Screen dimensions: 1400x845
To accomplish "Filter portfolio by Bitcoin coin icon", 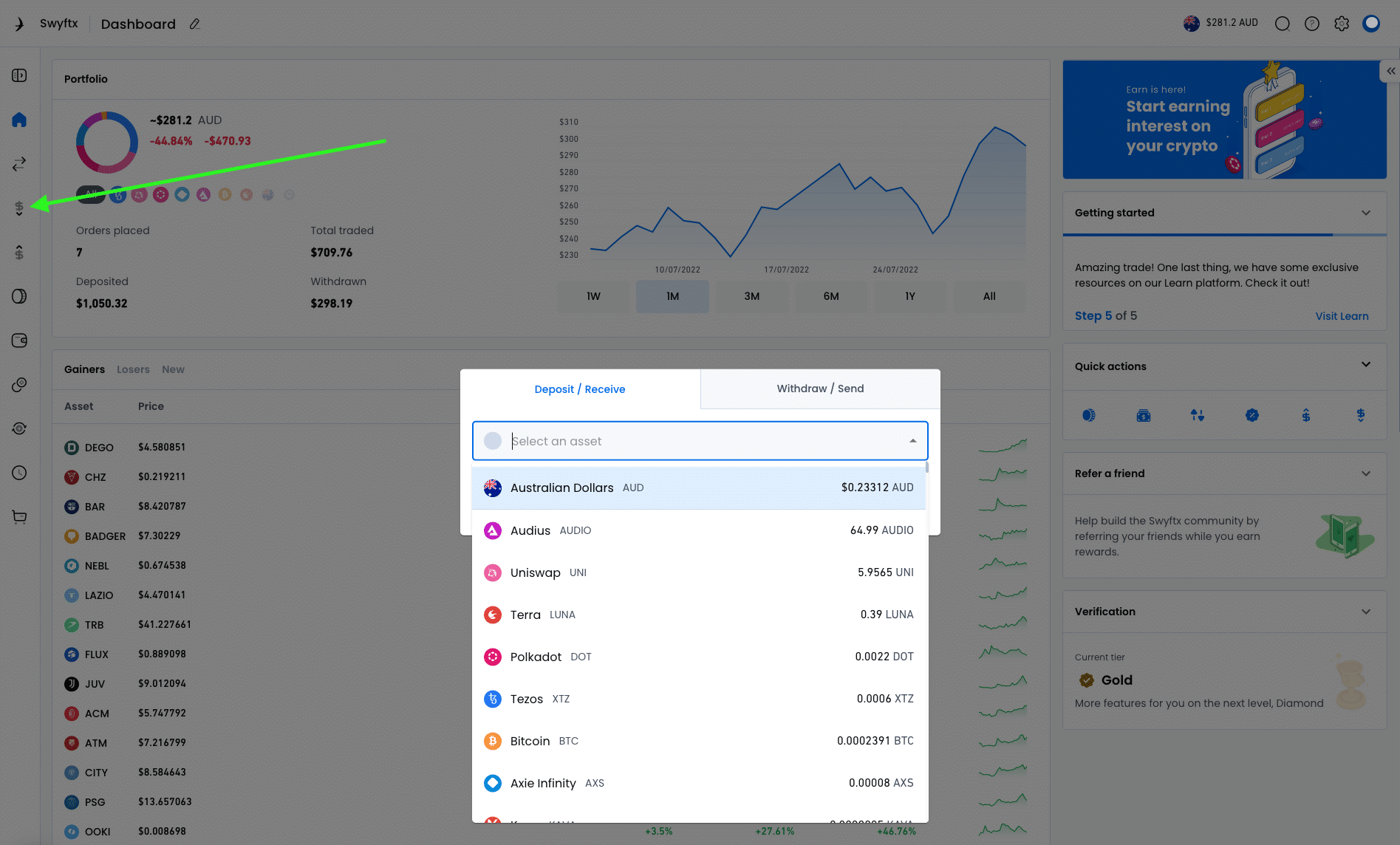I will 225,194.
